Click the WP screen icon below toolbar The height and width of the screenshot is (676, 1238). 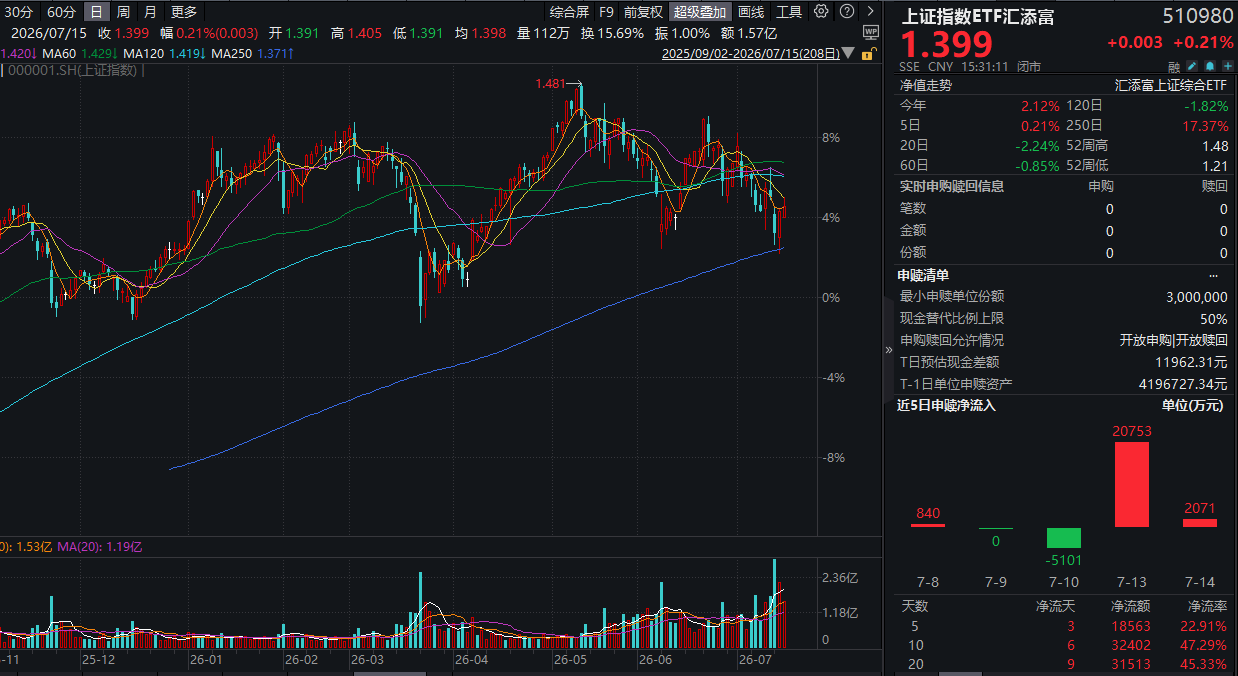(x=870, y=32)
